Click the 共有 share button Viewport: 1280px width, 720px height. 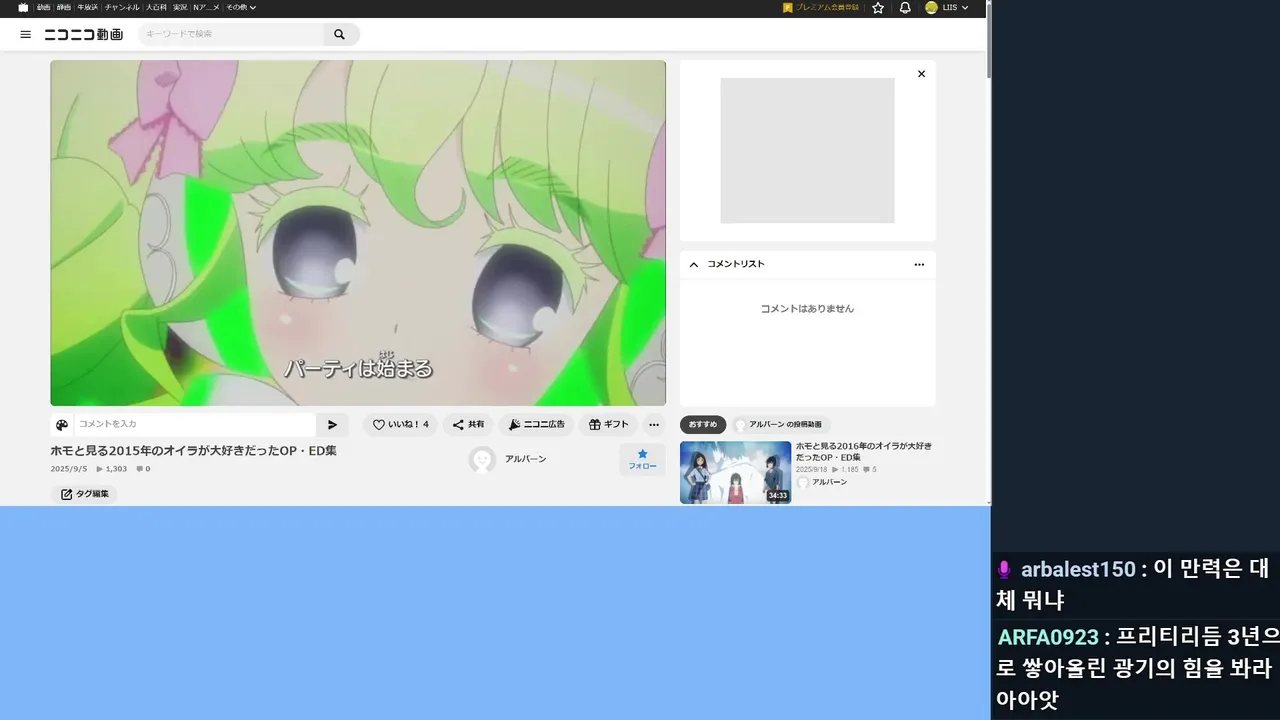(468, 424)
